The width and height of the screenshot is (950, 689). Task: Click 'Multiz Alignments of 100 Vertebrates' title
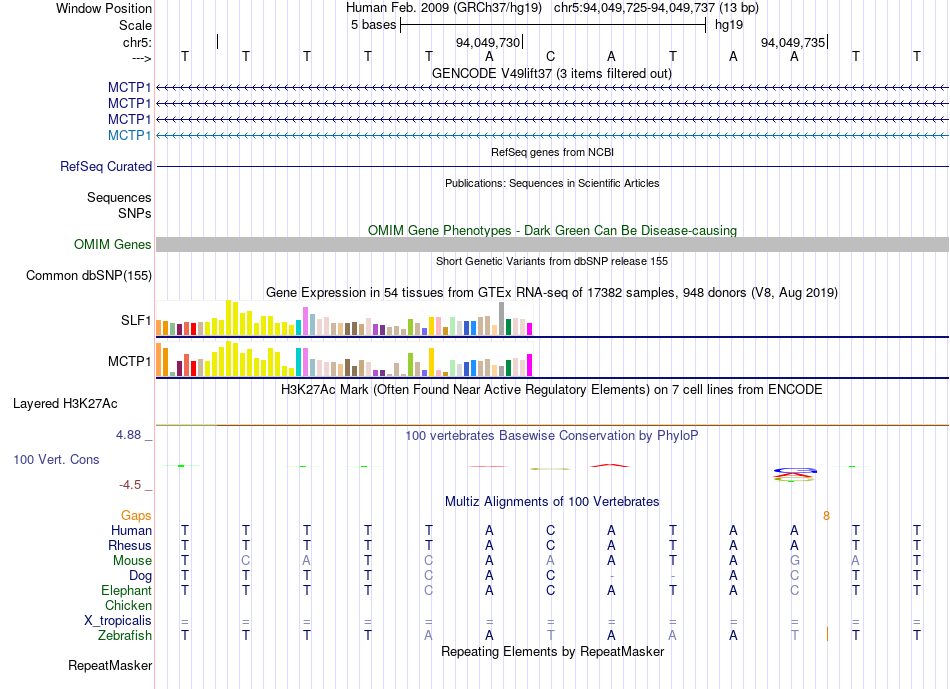tap(552, 502)
